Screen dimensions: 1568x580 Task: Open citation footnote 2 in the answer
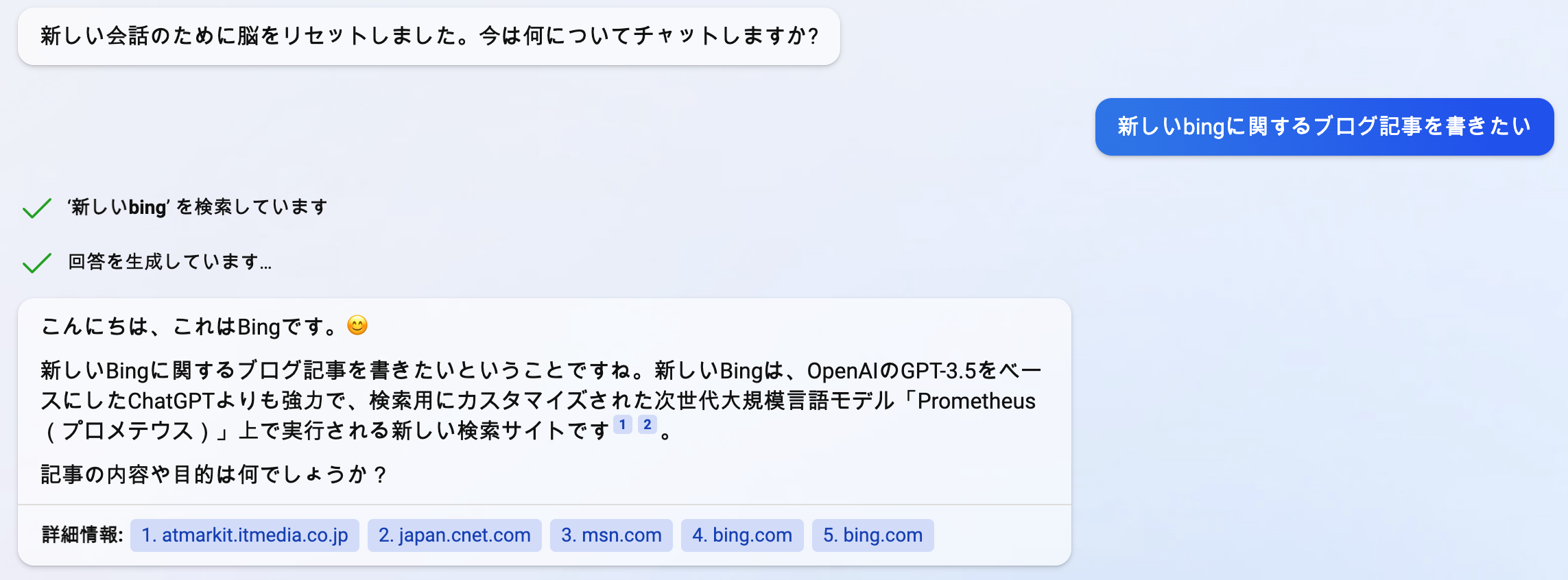647,425
